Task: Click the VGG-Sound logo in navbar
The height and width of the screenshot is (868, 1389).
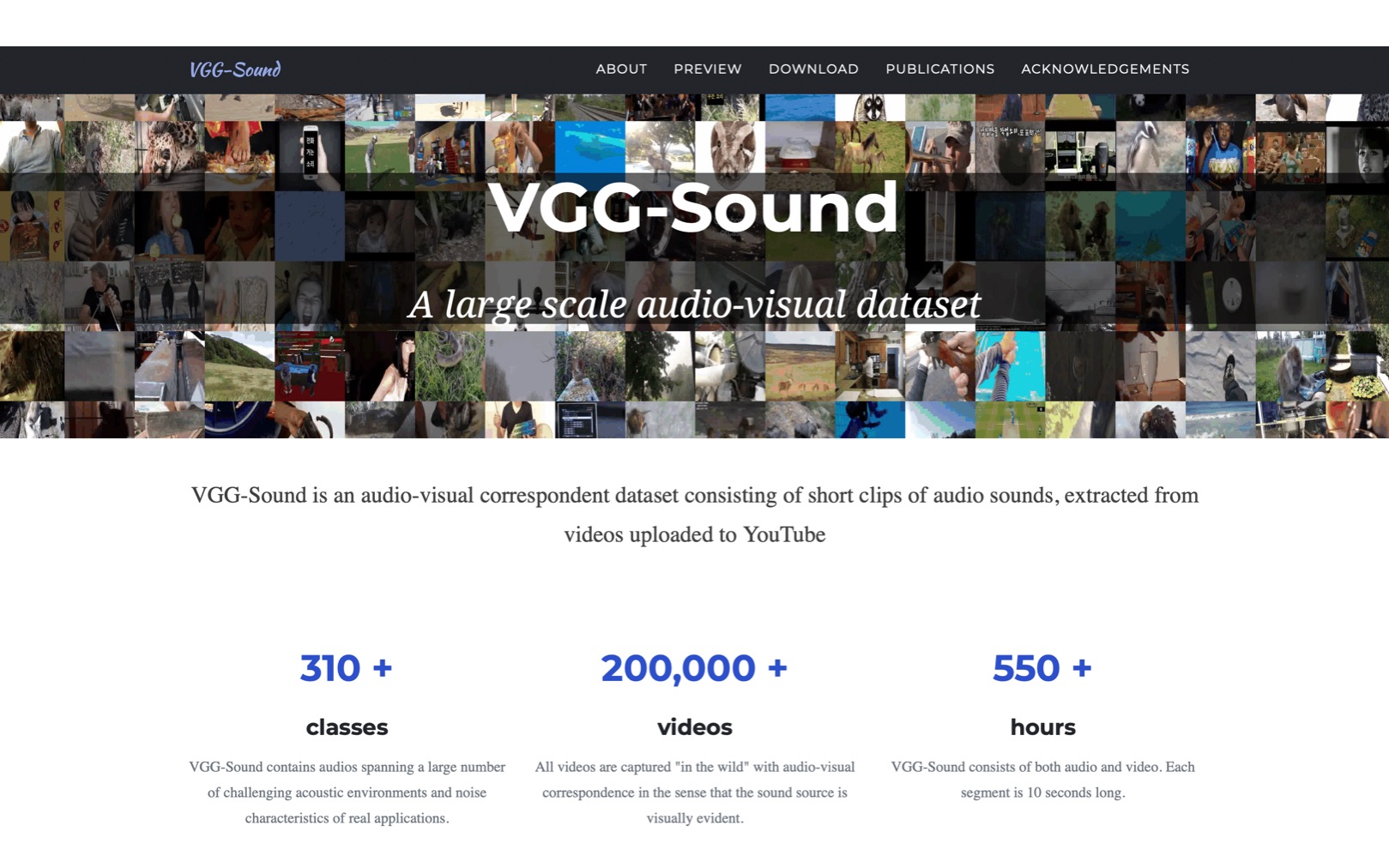Action: pyautogui.click(x=235, y=69)
